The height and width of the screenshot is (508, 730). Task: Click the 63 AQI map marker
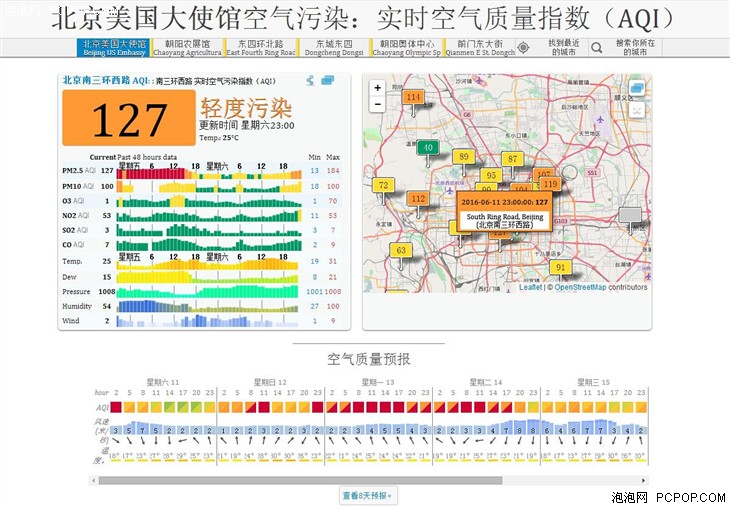(402, 251)
